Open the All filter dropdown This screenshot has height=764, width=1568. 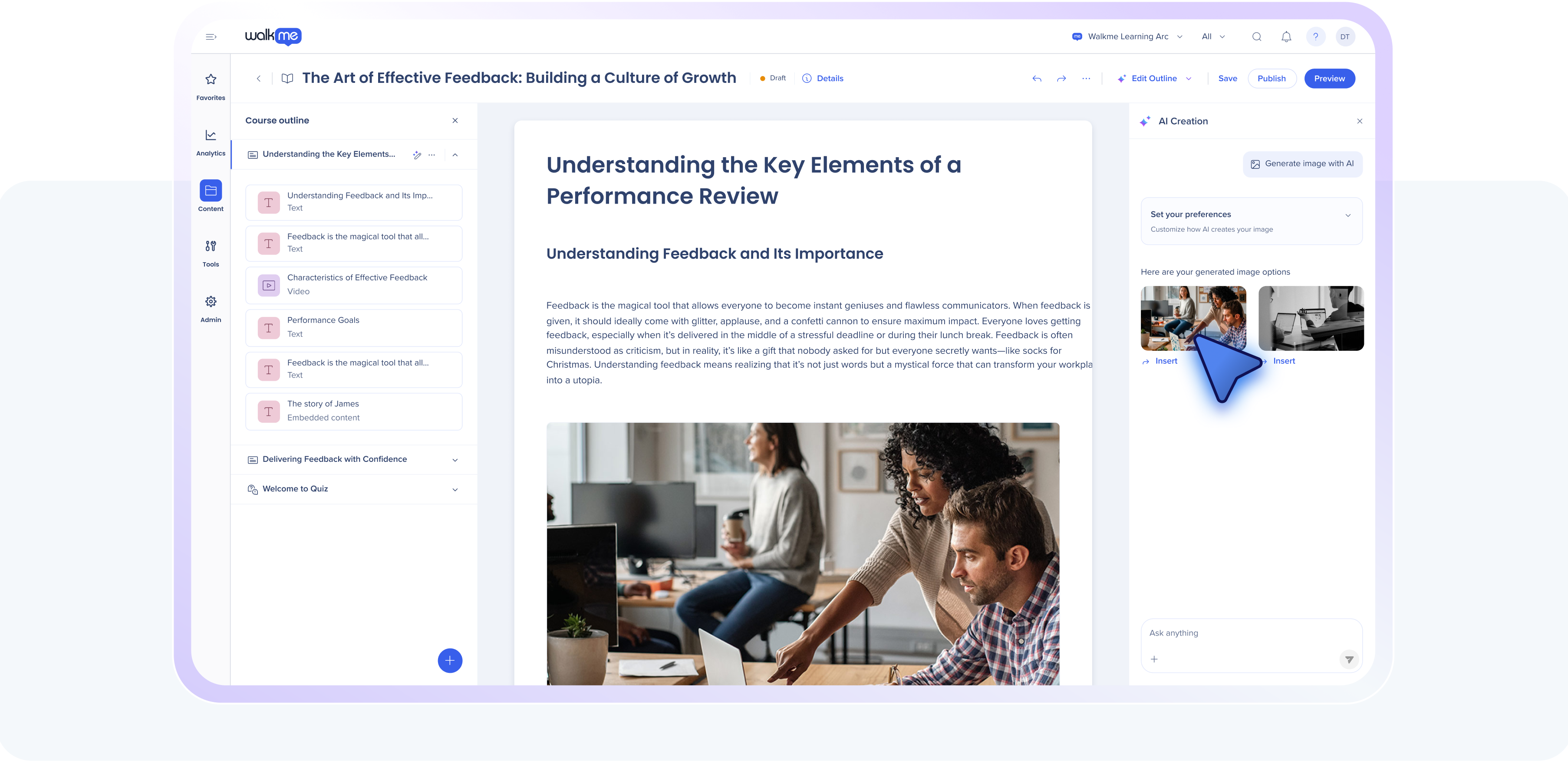click(x=1213, y=37)
